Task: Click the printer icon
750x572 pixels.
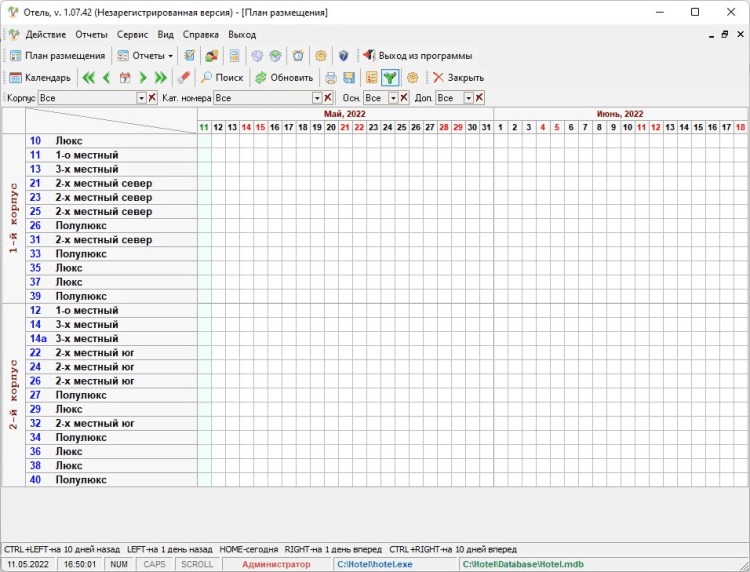Action: tap(331, 77)
